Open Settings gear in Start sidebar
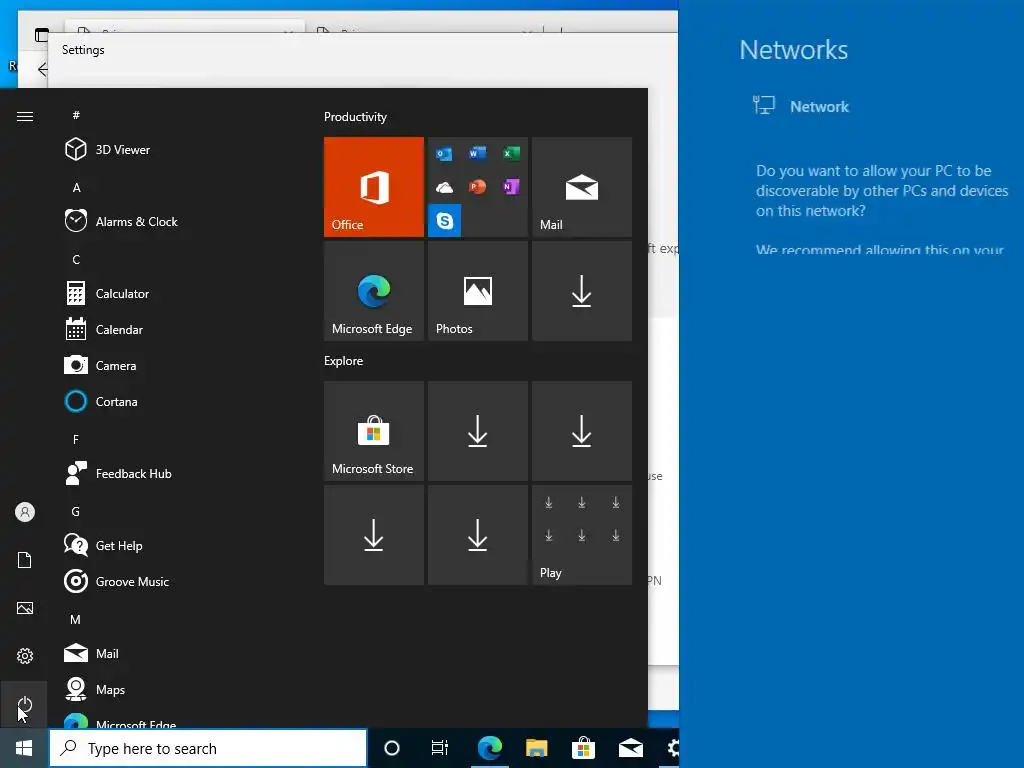The width and height of the screenshot is (1024, 768). tap(25, 656)
